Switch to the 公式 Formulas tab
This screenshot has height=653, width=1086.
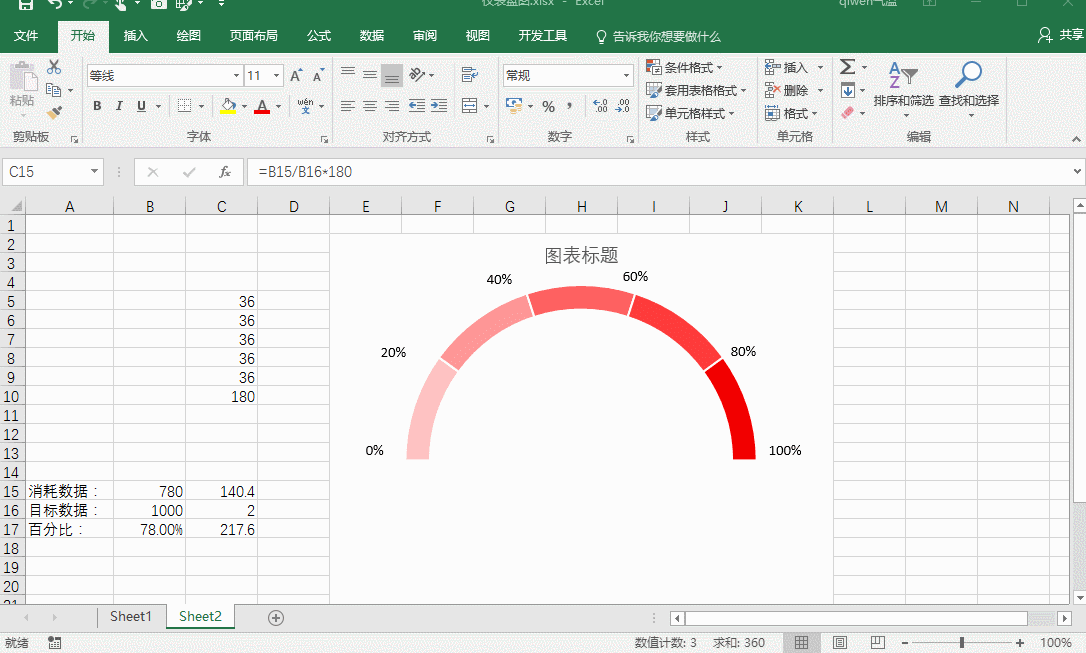coord(319,35)
